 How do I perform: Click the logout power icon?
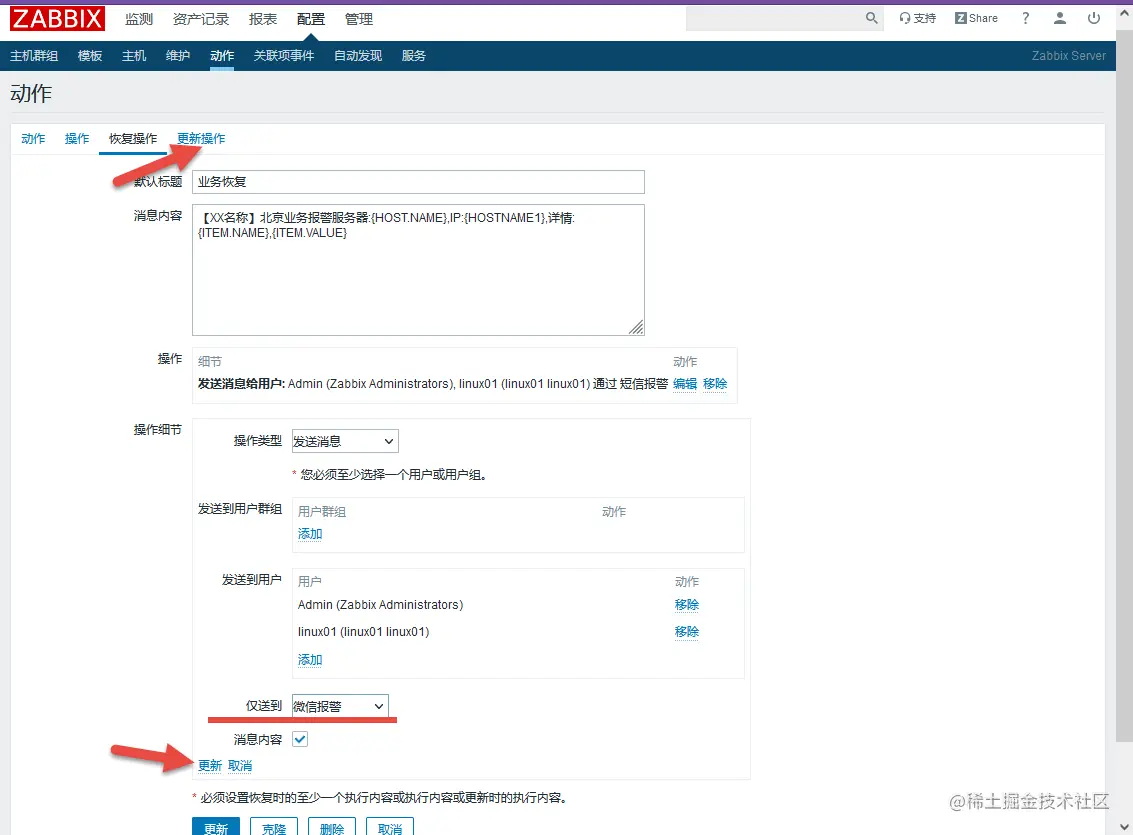click(x=1094, y=18)
